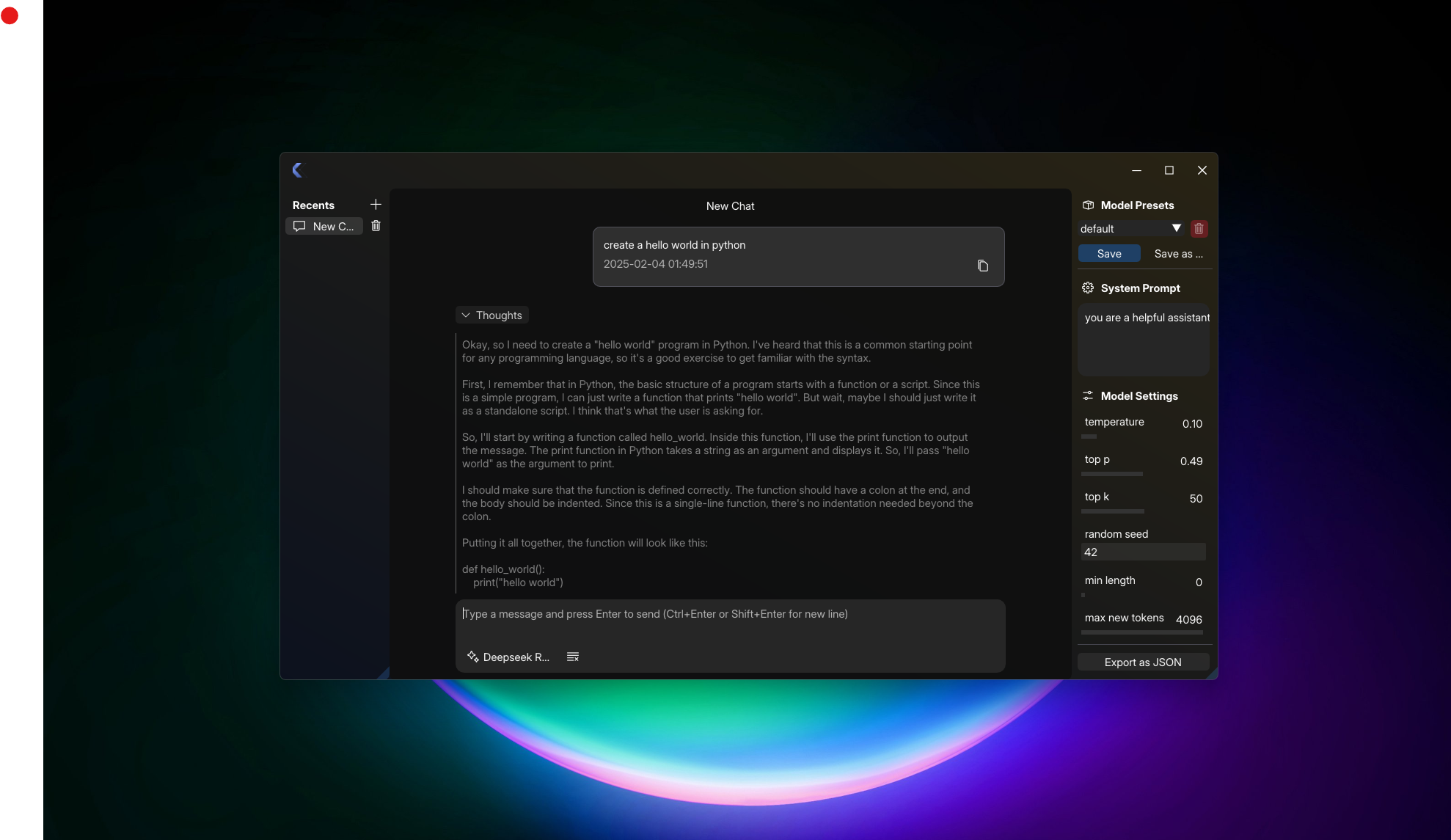Click the Save as ... button
Viewport: 1451px width, 840px height.
(x=1178, y=254)
